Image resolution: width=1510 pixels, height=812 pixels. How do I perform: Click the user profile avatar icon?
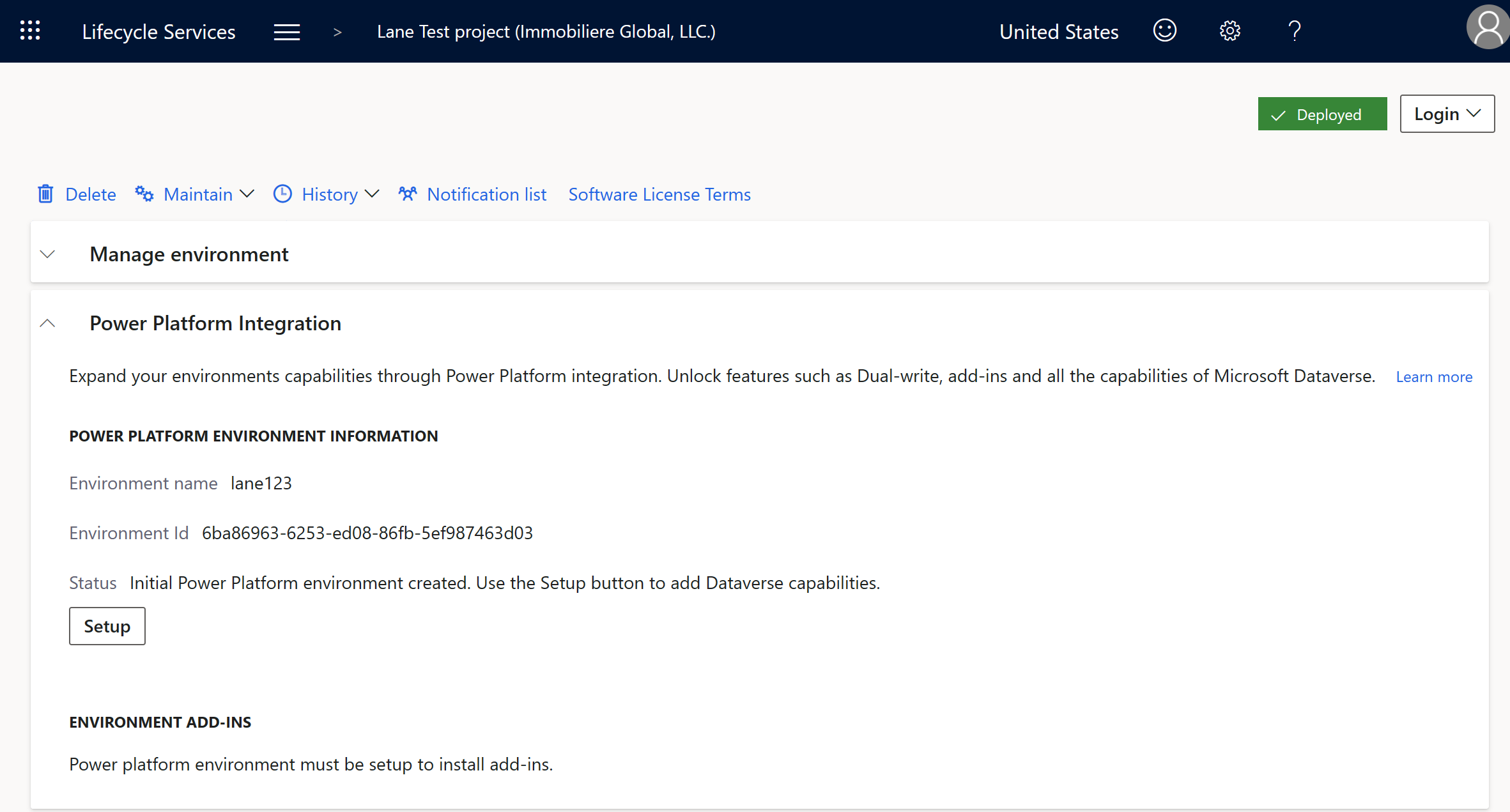[x=1485, y=30]
